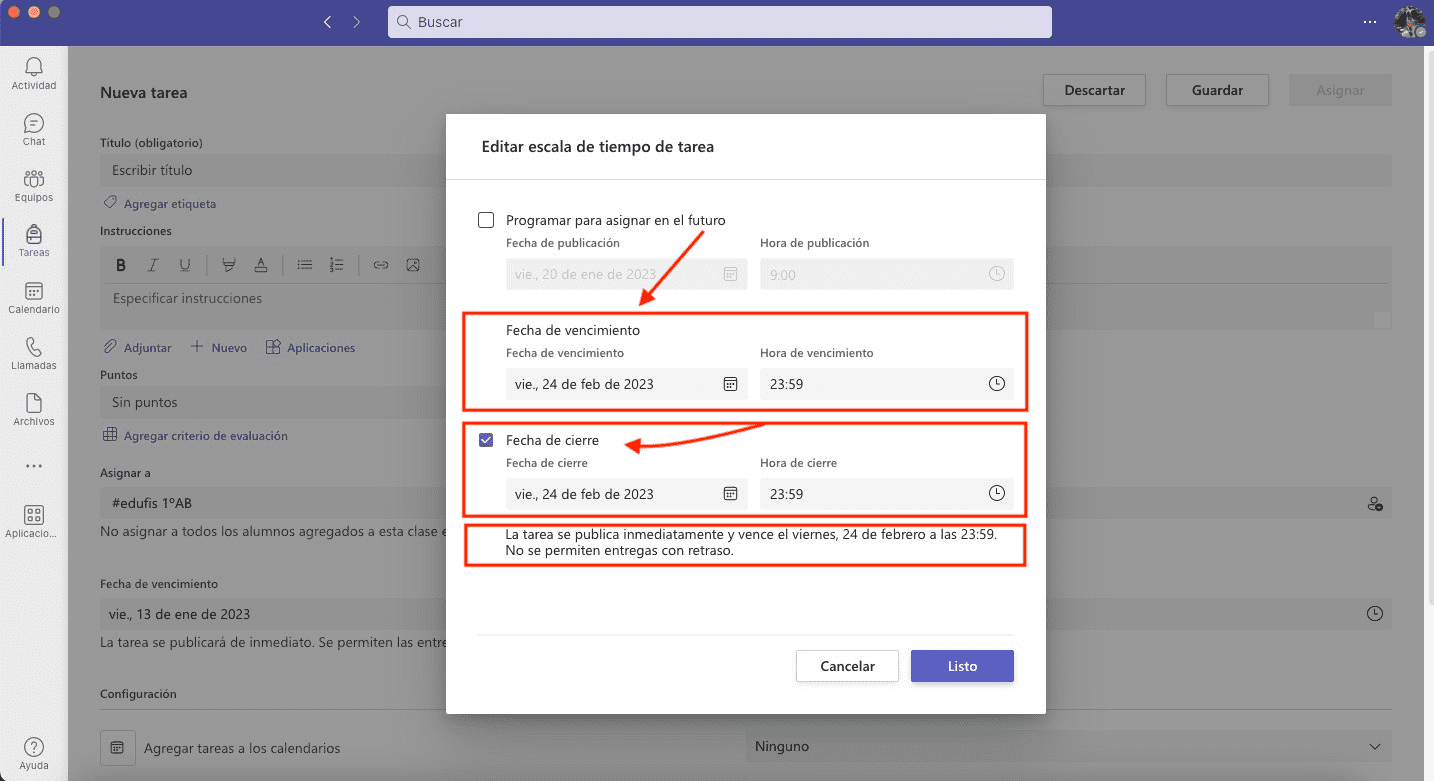Click the Cancelar button
Viewport: 1434px width, 781px height.
[847, 666]
